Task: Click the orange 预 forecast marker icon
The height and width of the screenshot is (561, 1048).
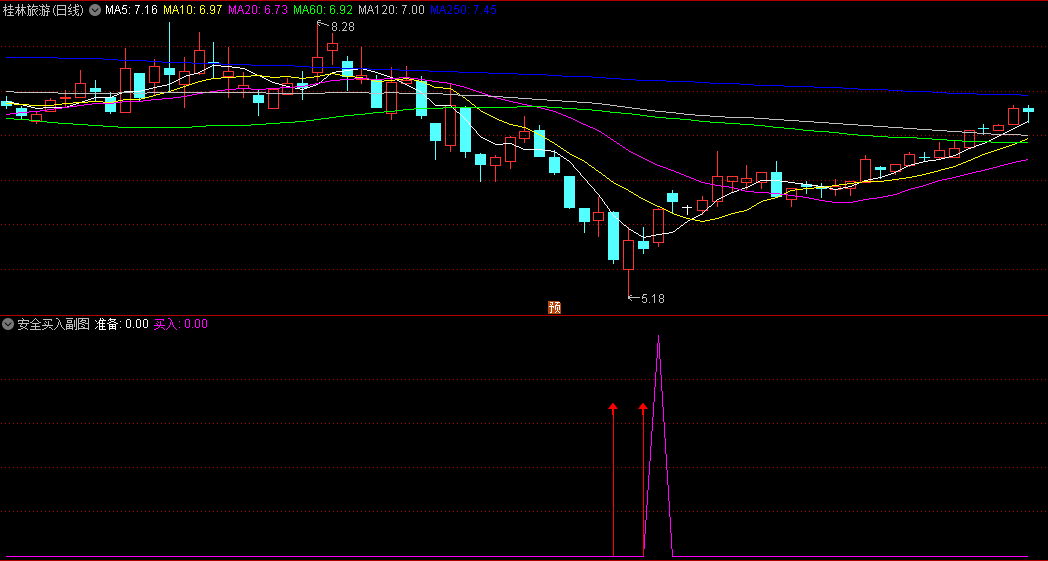Action: click(x=554, y=308)
